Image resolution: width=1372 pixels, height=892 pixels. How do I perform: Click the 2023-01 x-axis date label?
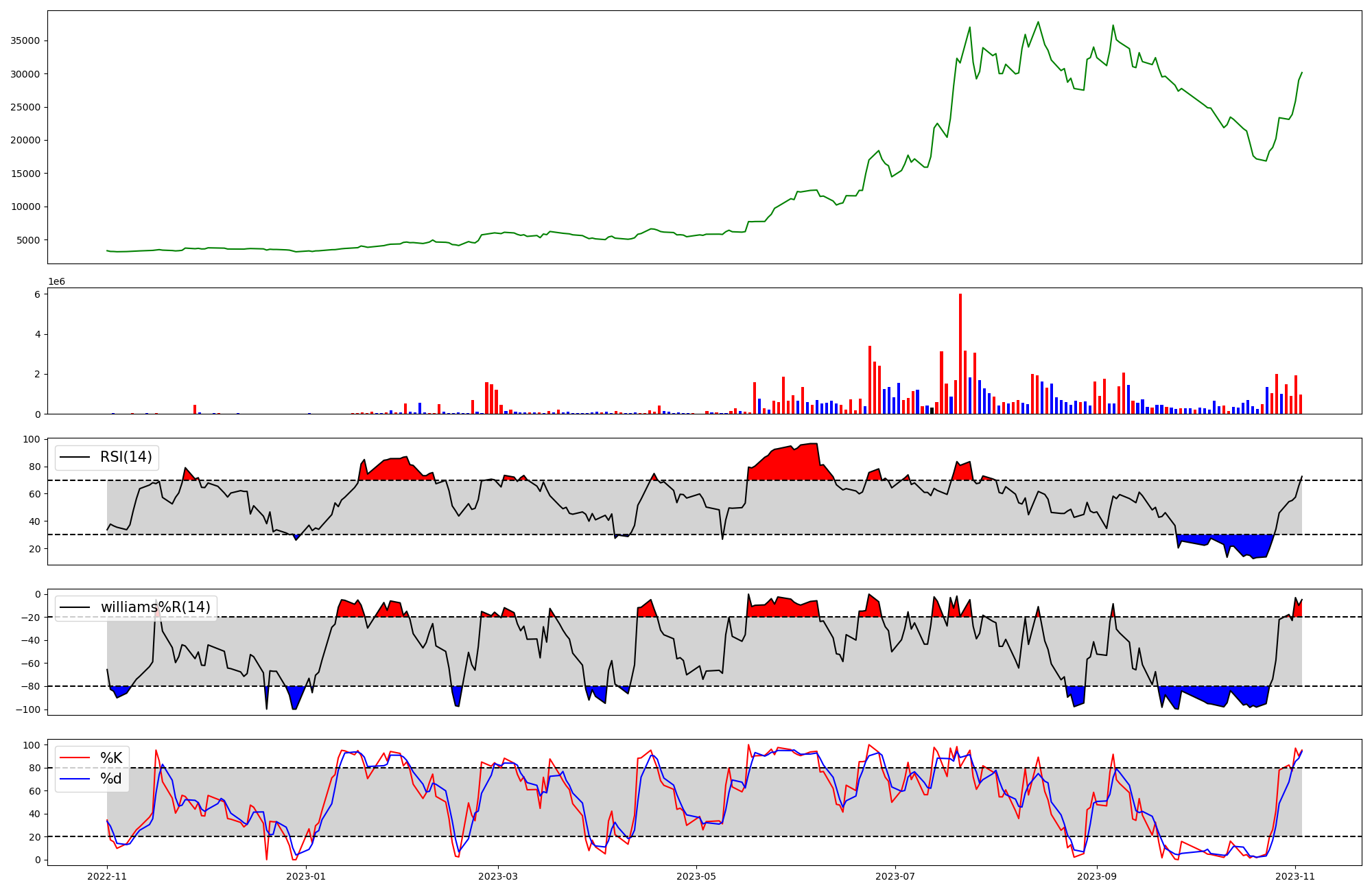click(305, 876)
